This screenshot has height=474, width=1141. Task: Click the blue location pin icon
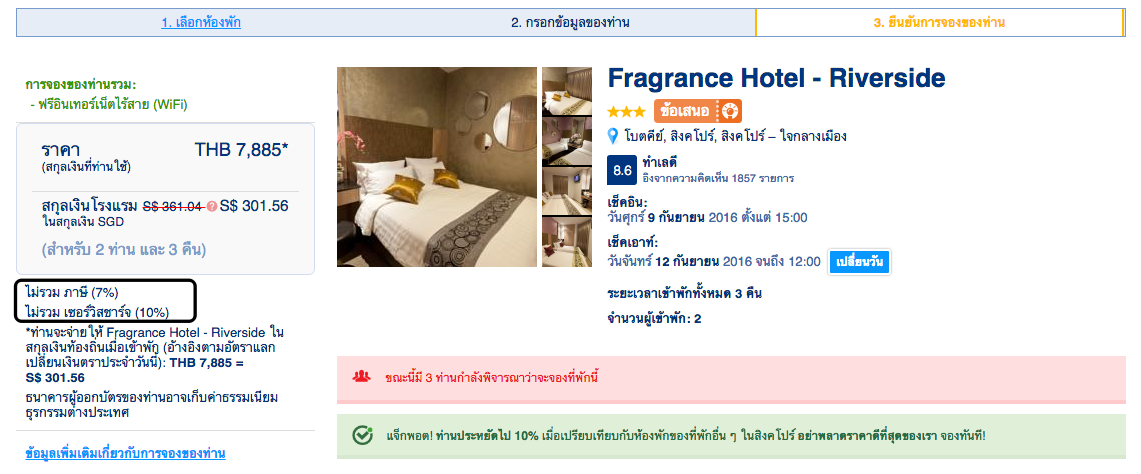[613, 136]
